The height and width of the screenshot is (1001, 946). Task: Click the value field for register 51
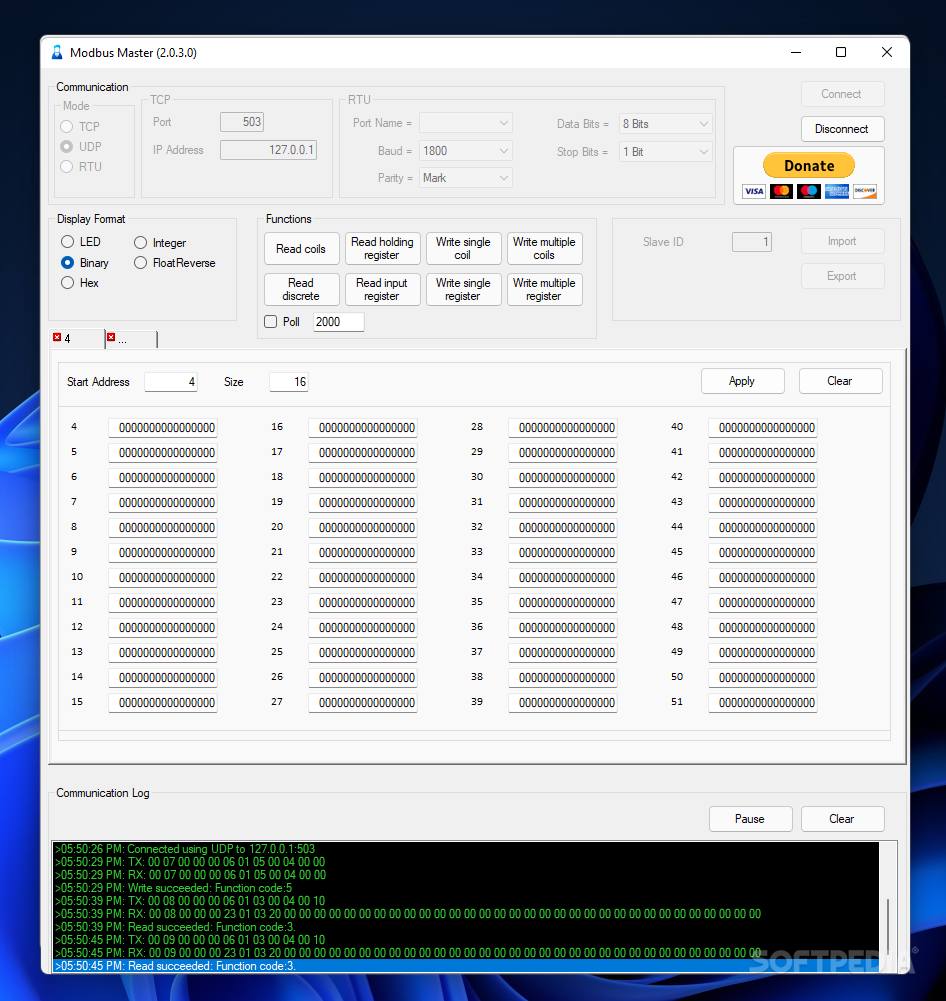tap(763, 702)
